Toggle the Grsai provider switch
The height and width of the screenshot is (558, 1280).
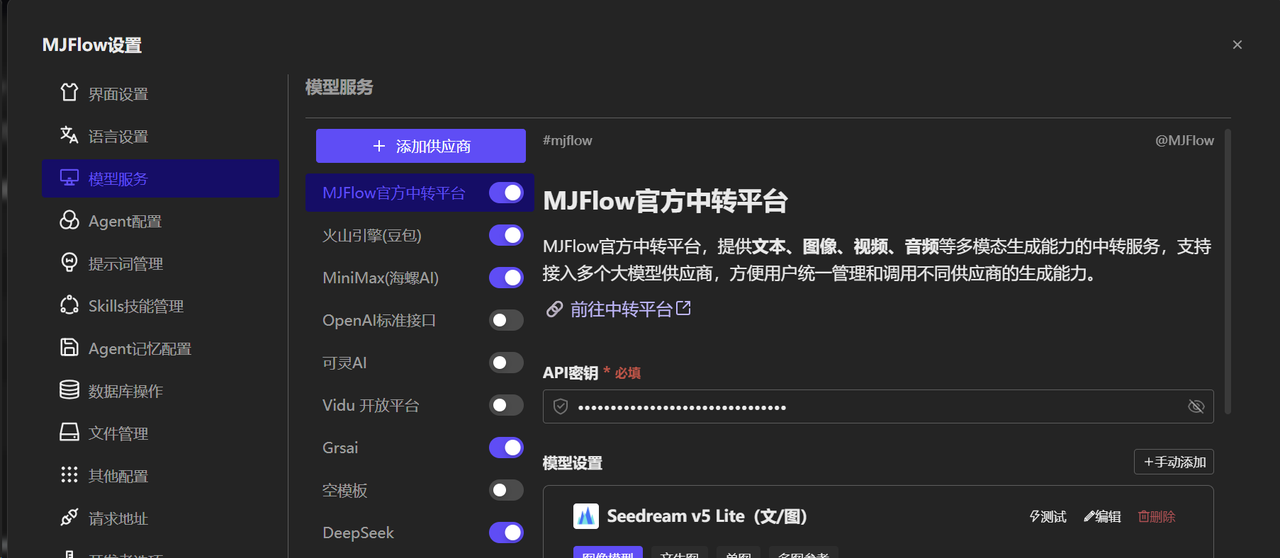point(506,448)
